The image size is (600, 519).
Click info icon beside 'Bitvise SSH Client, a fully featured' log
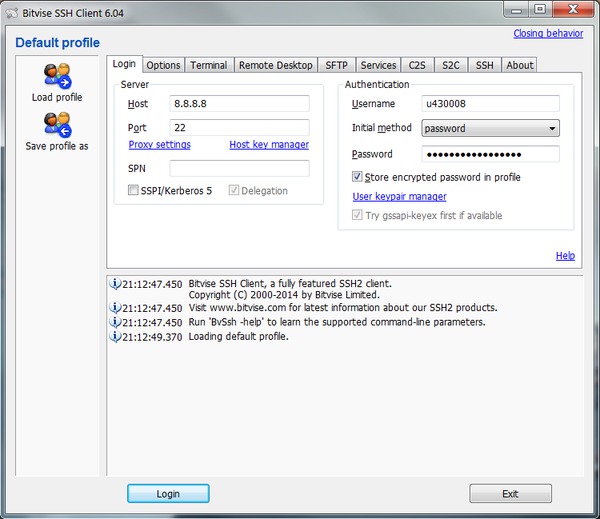click(115, 284)
